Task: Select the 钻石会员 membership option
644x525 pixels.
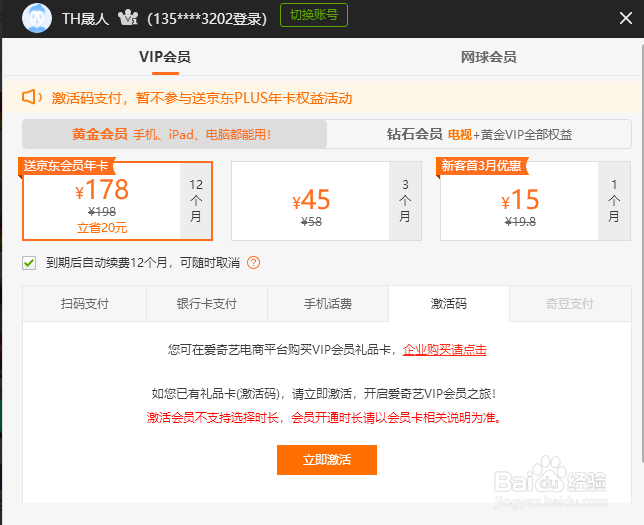Action: 479,134
